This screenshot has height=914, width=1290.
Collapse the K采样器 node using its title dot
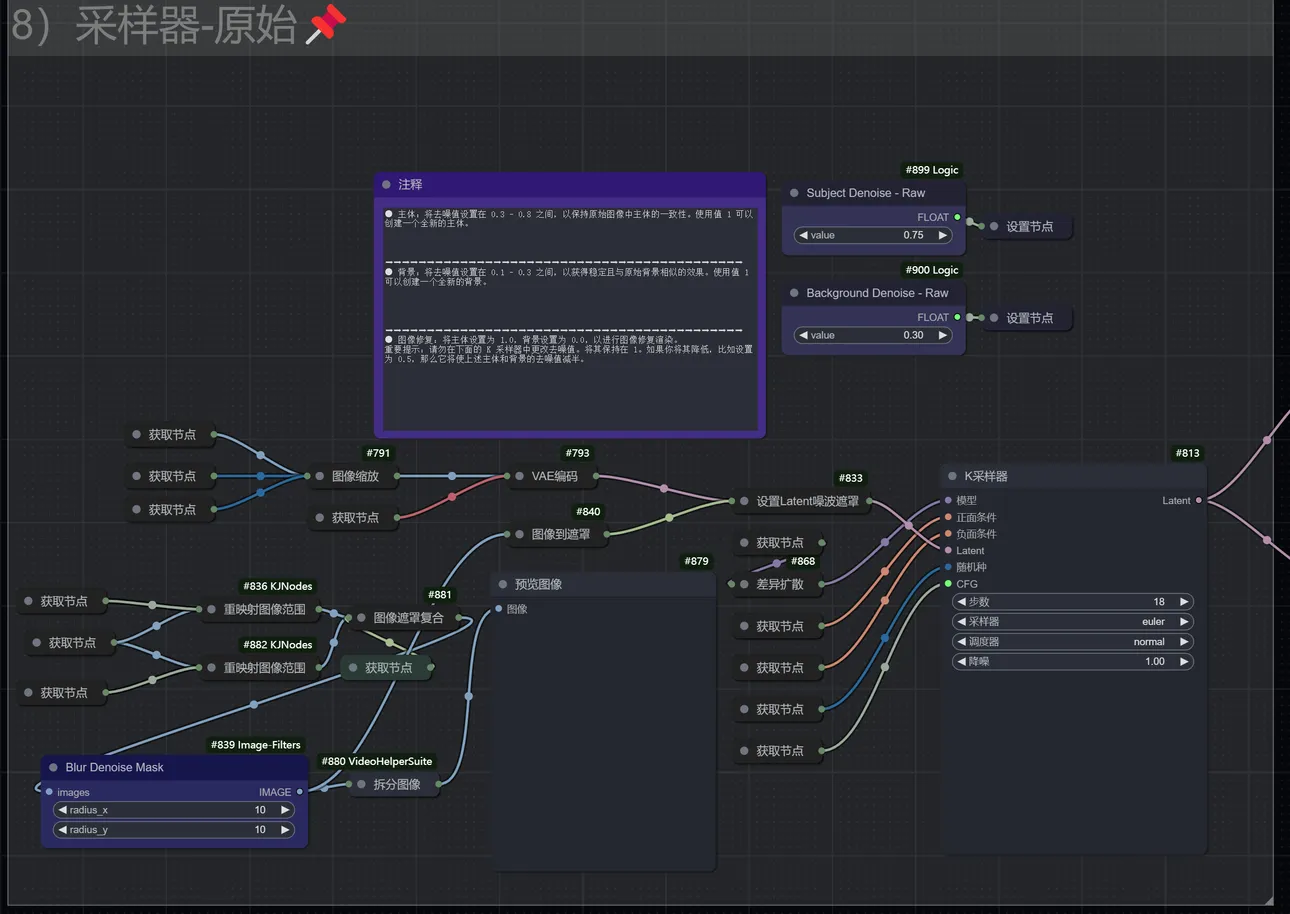pos(952,477)
